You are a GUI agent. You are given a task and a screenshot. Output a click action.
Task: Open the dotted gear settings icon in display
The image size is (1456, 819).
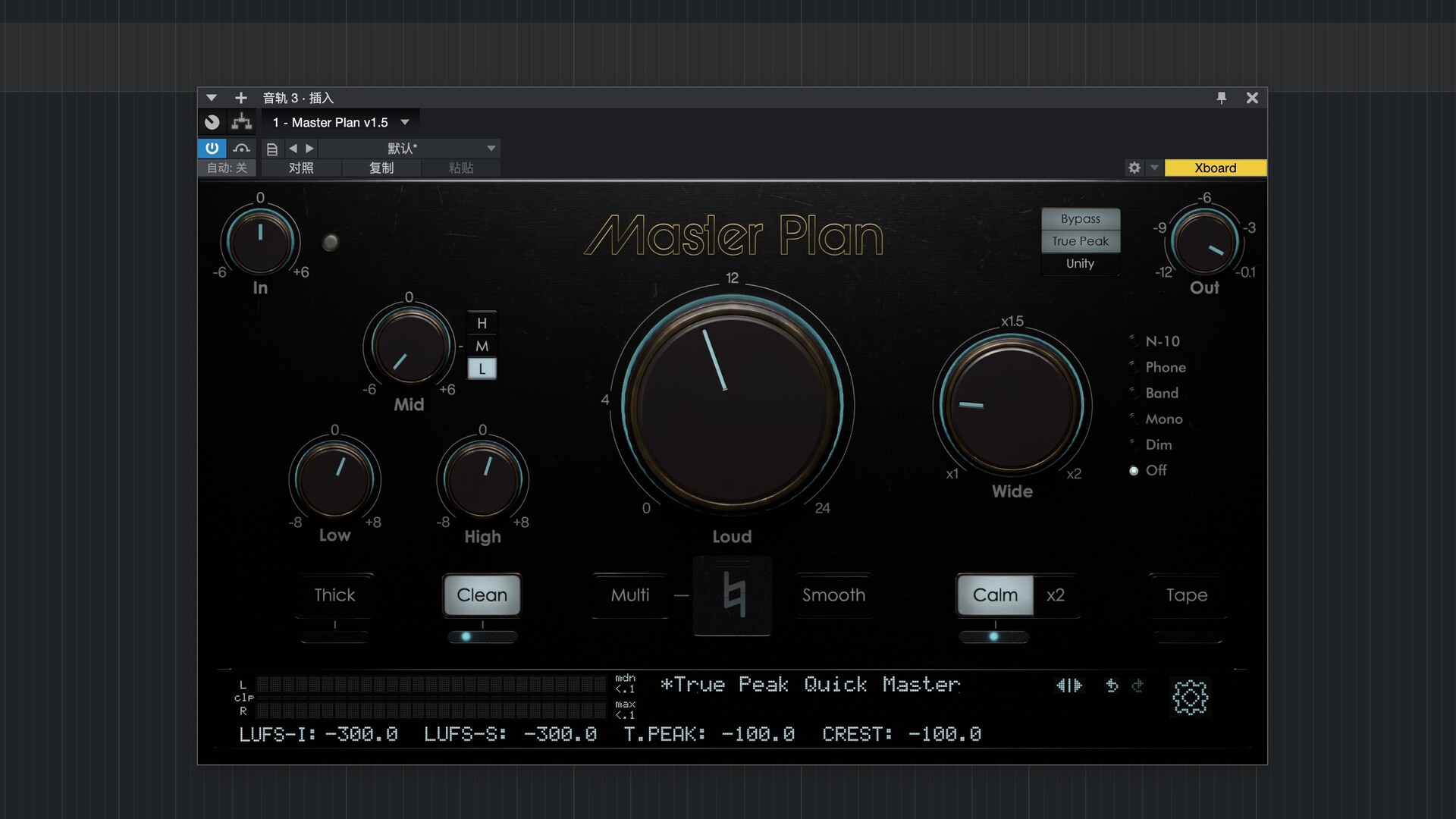tap(1190, 698)
